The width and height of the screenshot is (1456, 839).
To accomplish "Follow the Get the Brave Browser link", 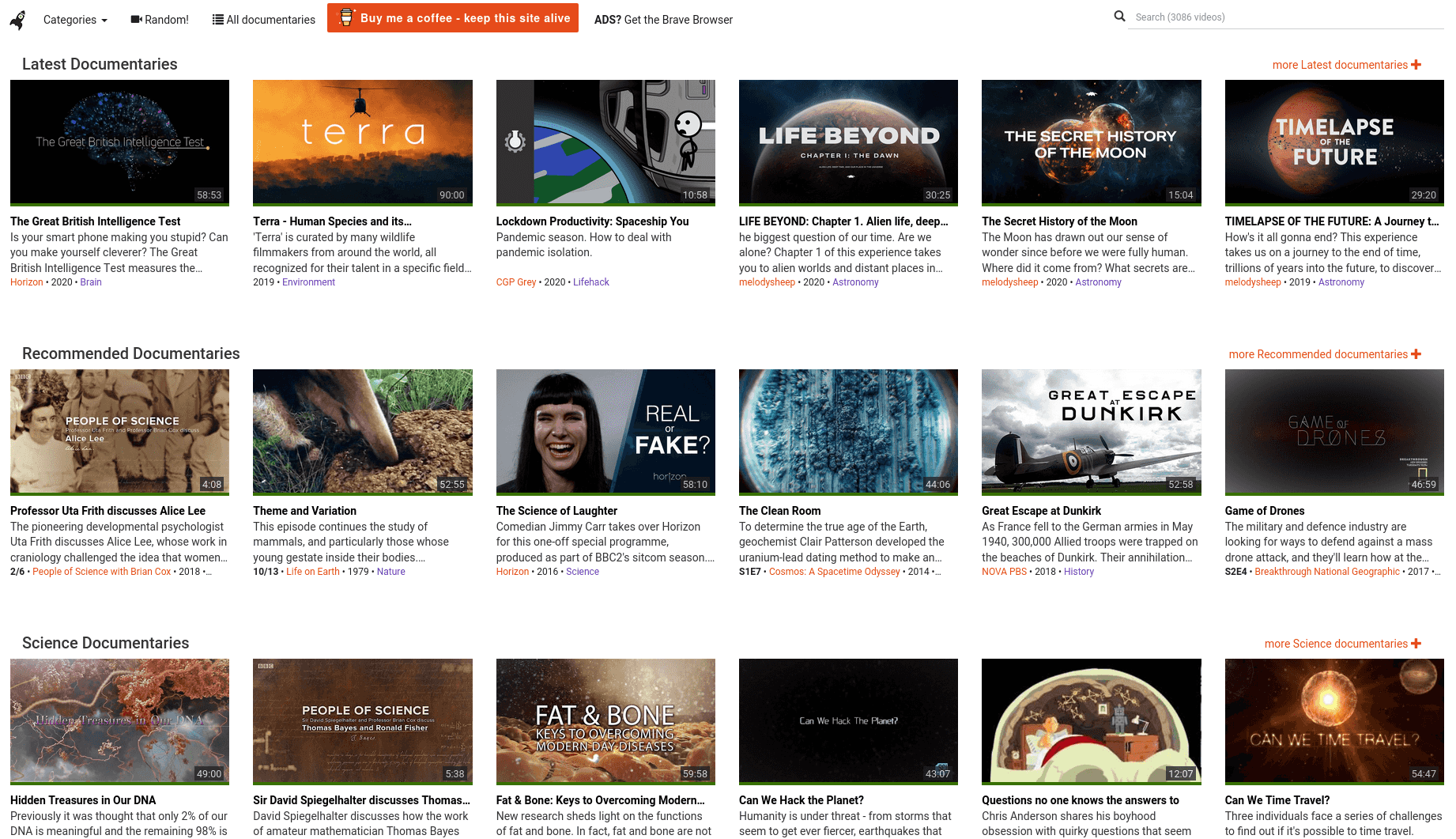I will (x=663, y=20).
